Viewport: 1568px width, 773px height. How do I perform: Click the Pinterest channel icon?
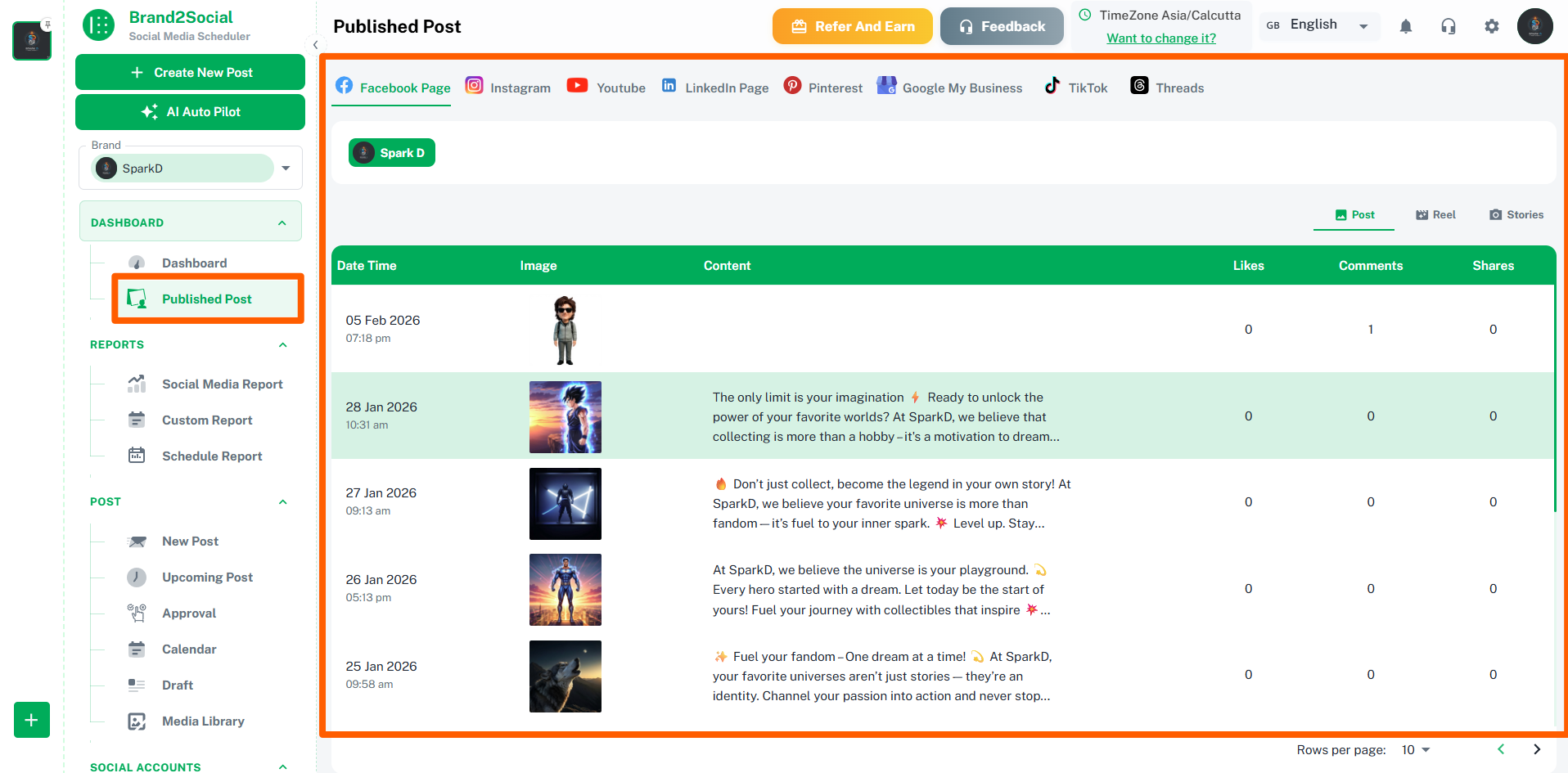(792, 85)
